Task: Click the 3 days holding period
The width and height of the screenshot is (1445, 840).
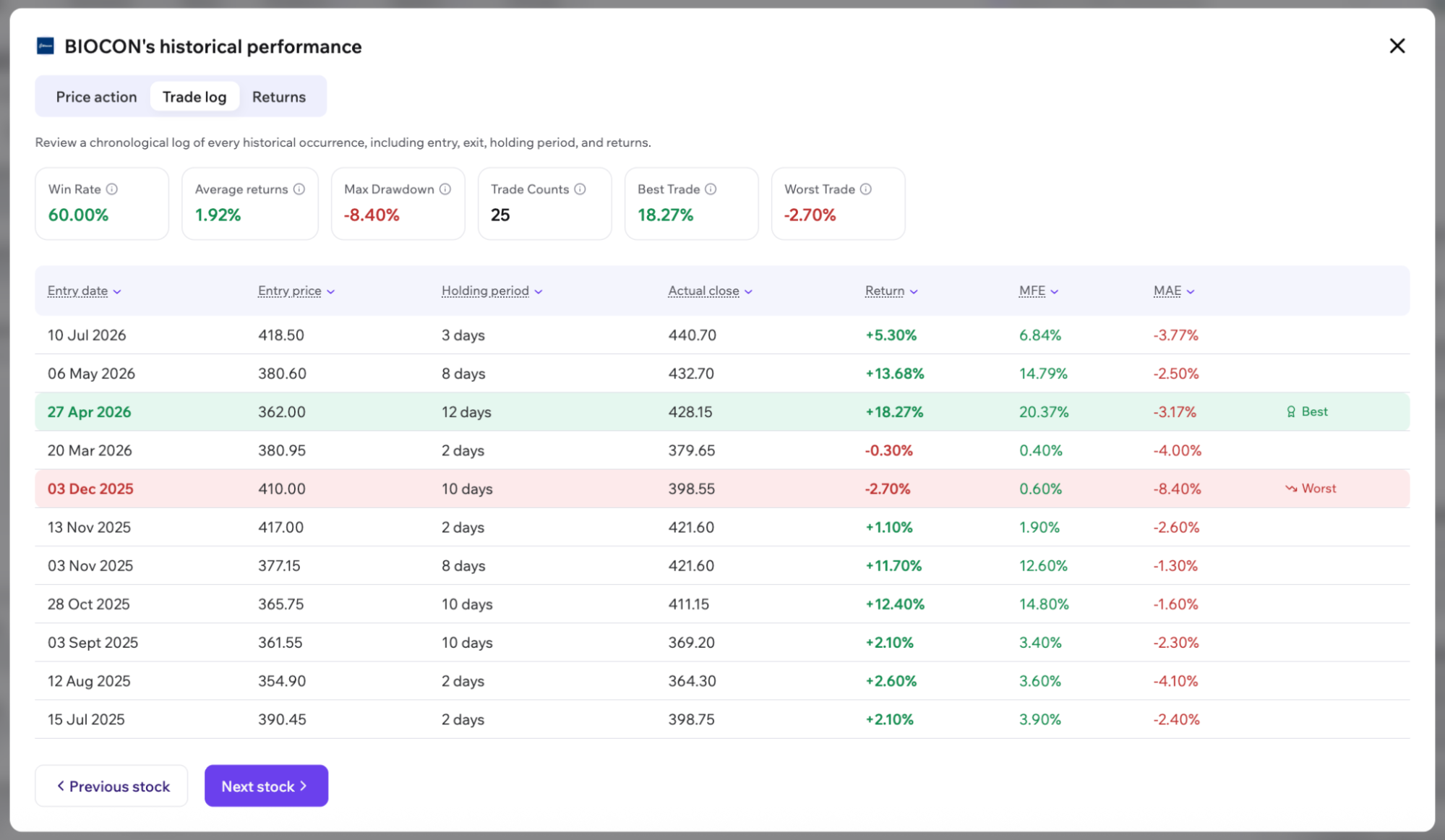Action: click(x=463, y=335)
